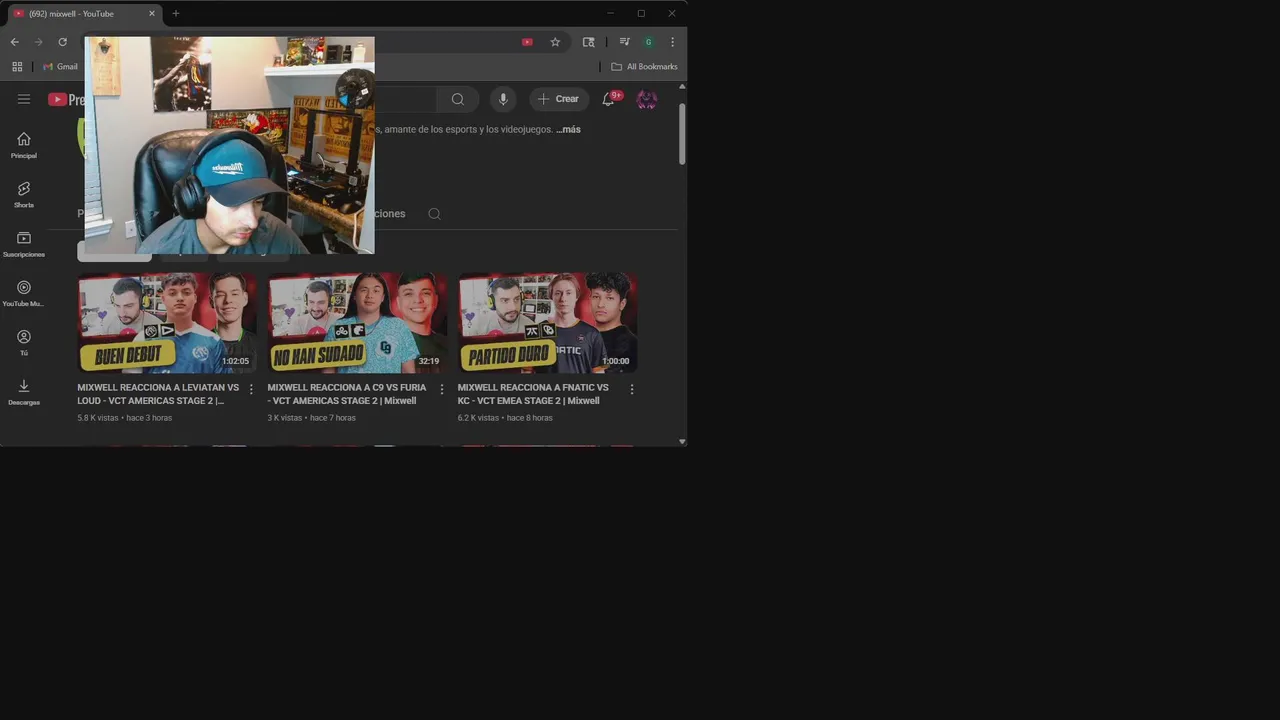Click the red YouTube extension icon in address bar
This screenshot has height=720, width=1280.
pos(527,42)
